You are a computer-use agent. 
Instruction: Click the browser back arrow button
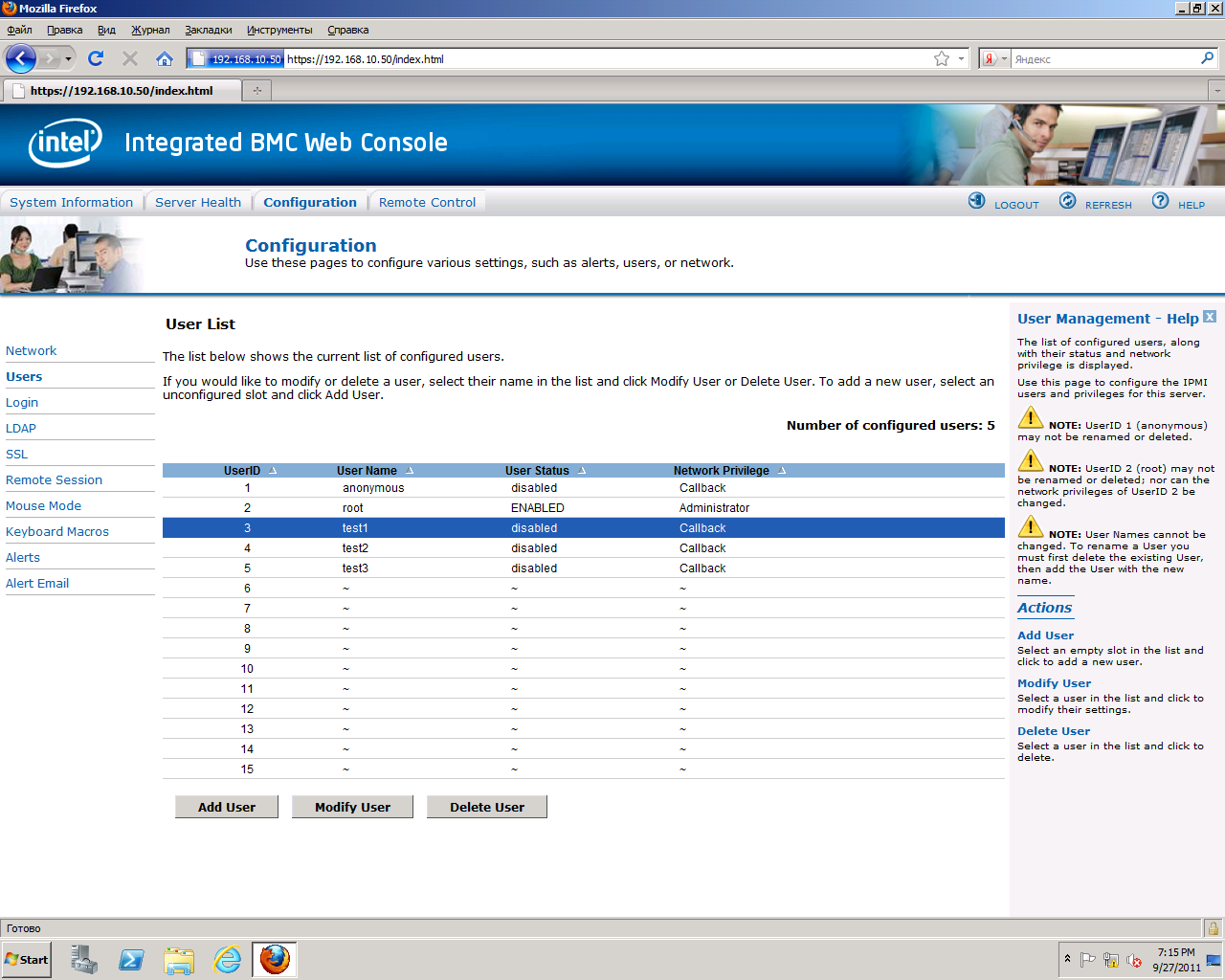pos(21,58)
